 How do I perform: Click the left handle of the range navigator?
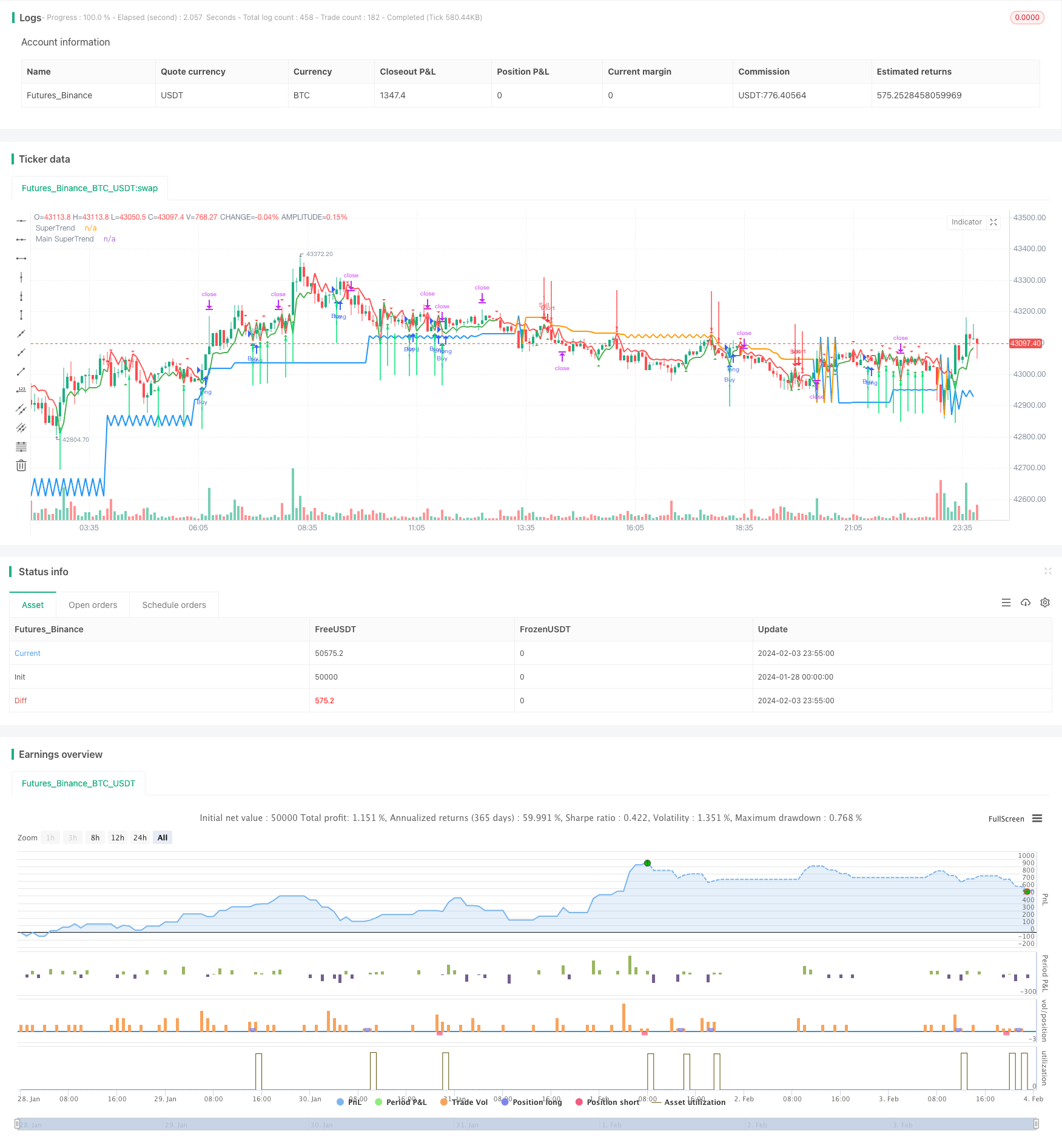pyautogui.click(x=18, y=1124)
